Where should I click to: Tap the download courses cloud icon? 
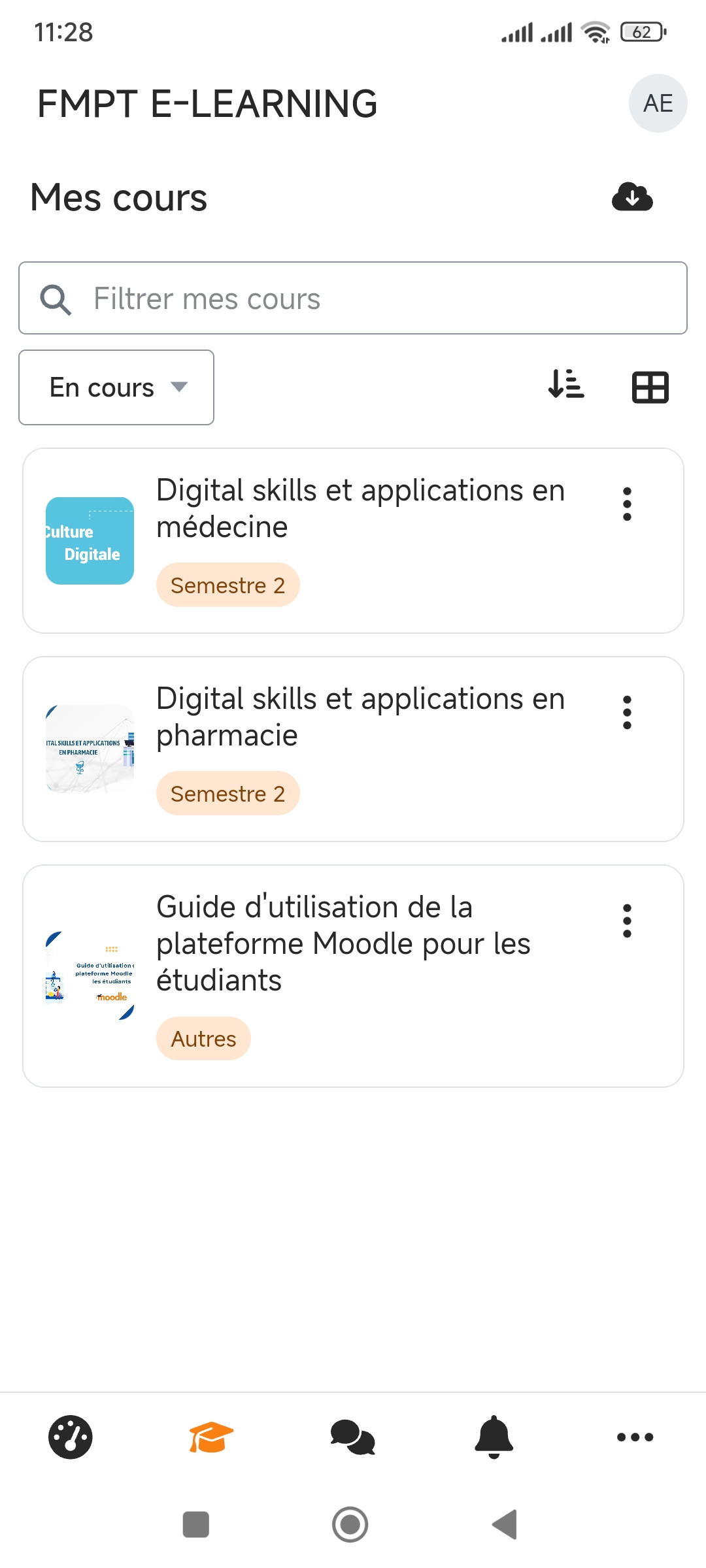click(632, 197)
